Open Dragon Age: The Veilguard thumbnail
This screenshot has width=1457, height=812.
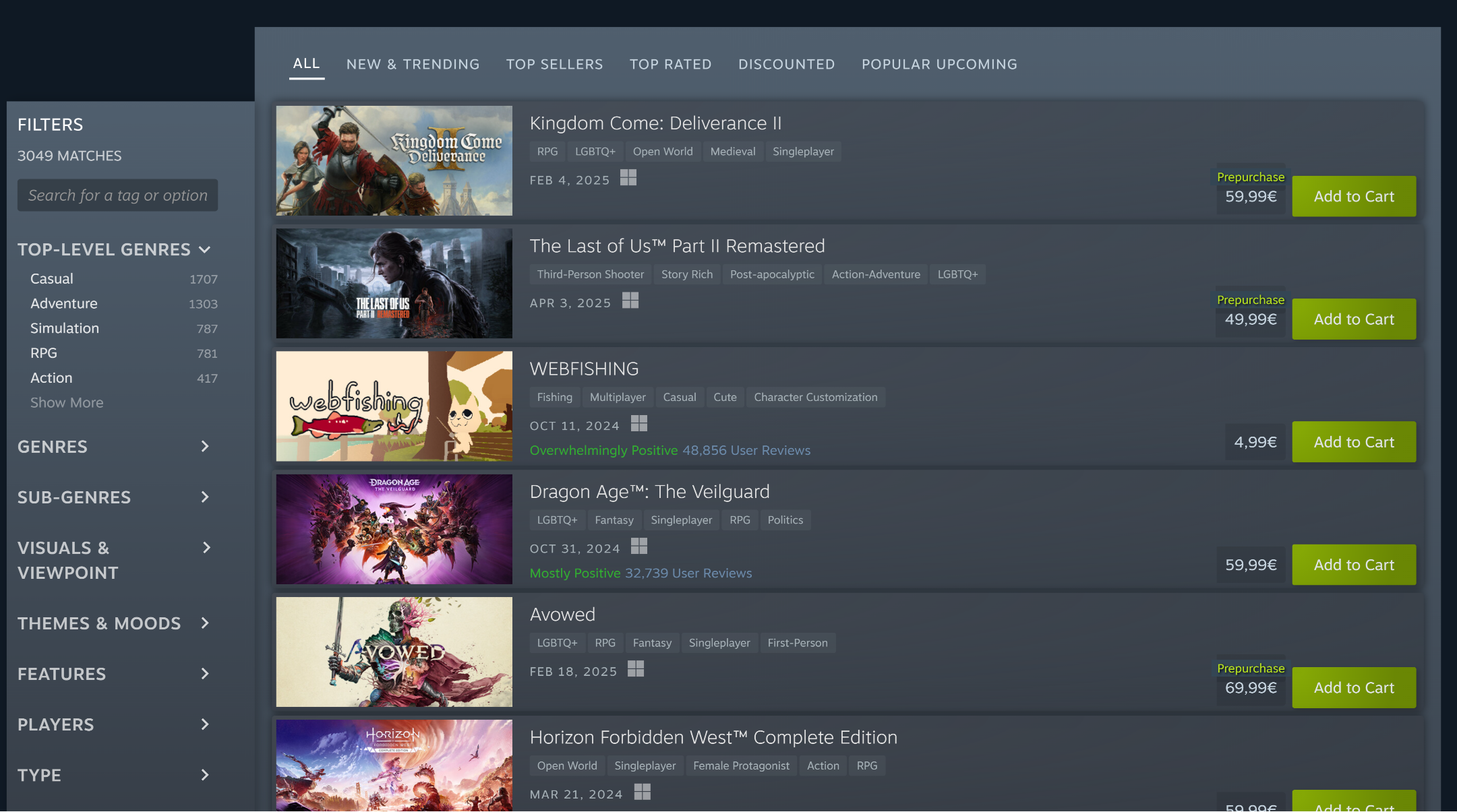[x=394, y=529]
